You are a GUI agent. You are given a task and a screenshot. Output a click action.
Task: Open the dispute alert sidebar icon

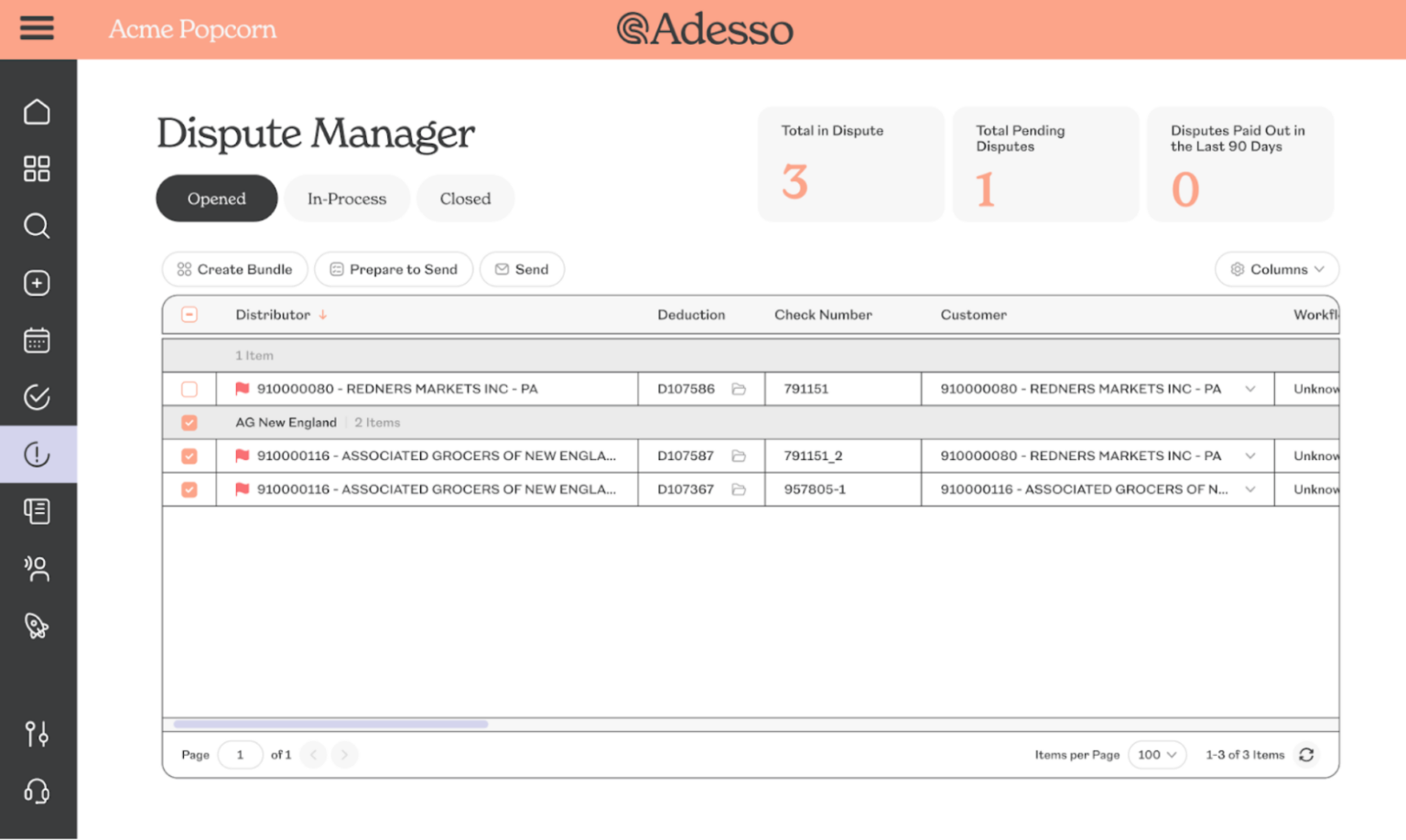click(x=37, y=454)
